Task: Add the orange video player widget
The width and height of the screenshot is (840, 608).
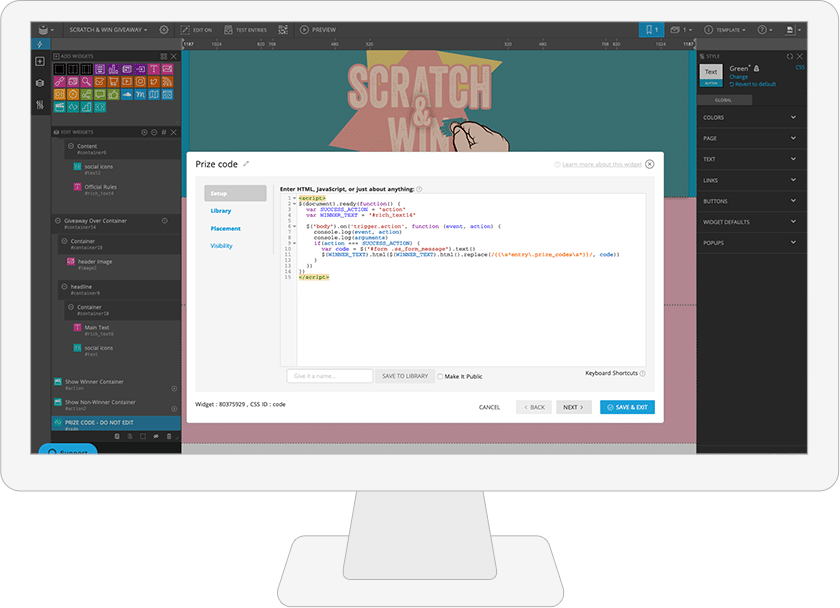Action: coord(127,82)
